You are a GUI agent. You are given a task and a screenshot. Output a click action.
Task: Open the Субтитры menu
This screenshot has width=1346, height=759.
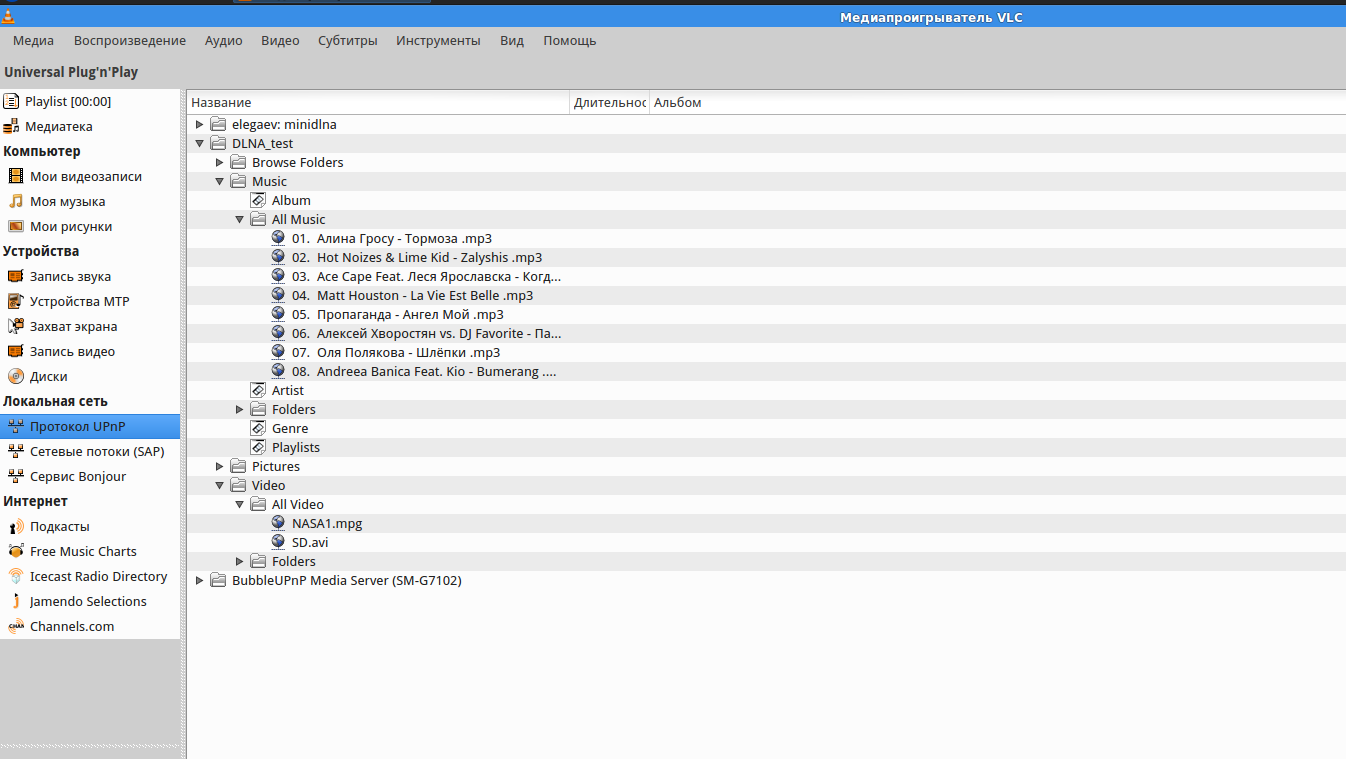pos(348,41)
